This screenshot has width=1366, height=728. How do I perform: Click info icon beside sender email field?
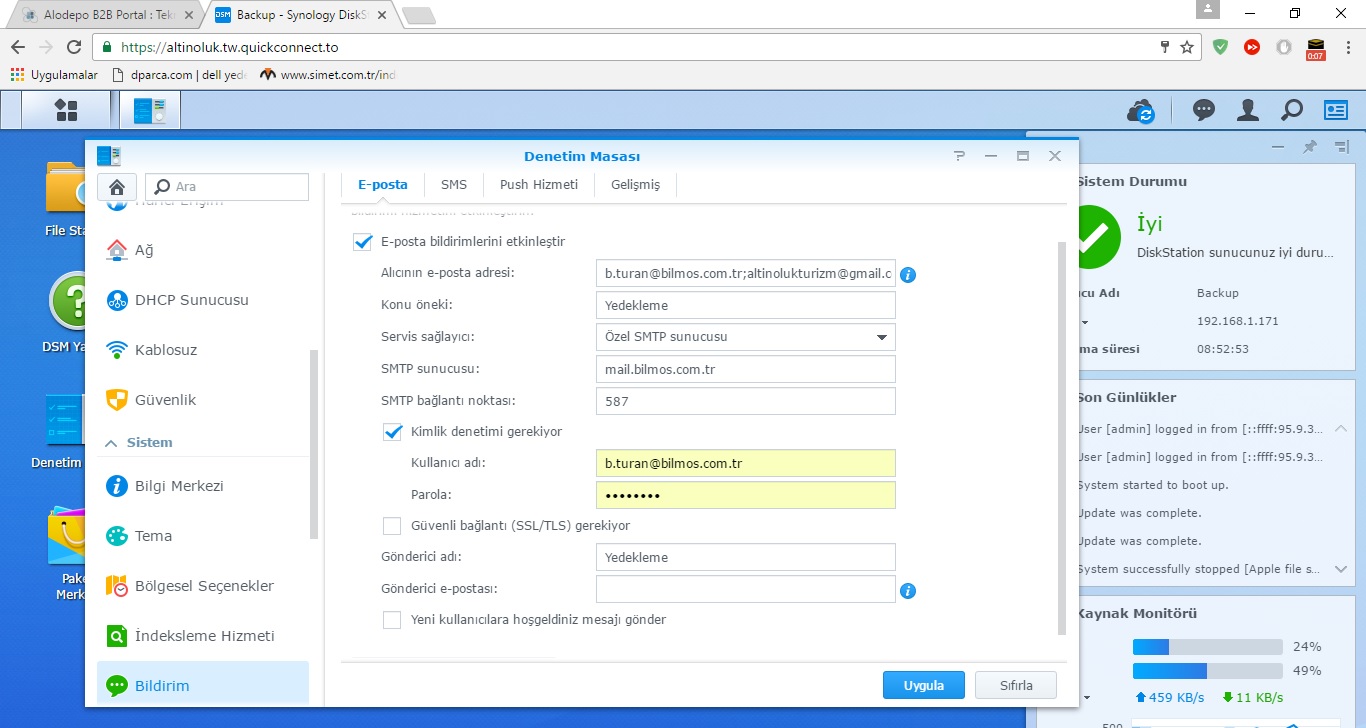coord(908,590)
